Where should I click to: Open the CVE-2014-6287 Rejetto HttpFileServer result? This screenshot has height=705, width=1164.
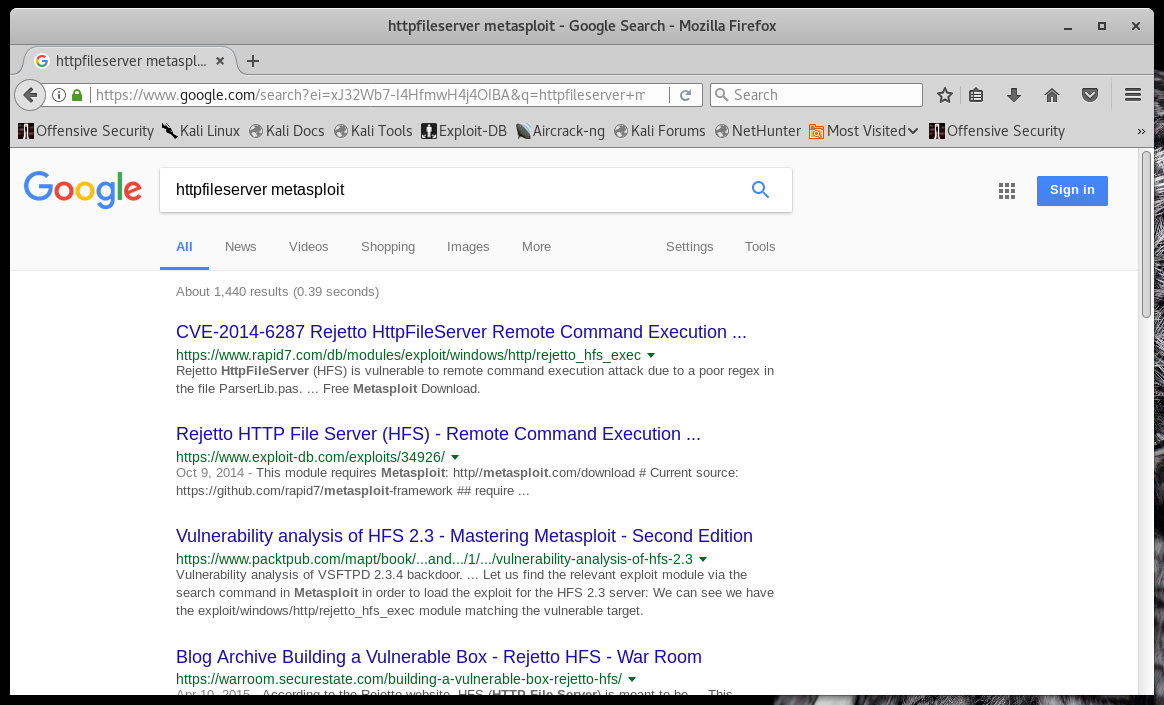461,332
